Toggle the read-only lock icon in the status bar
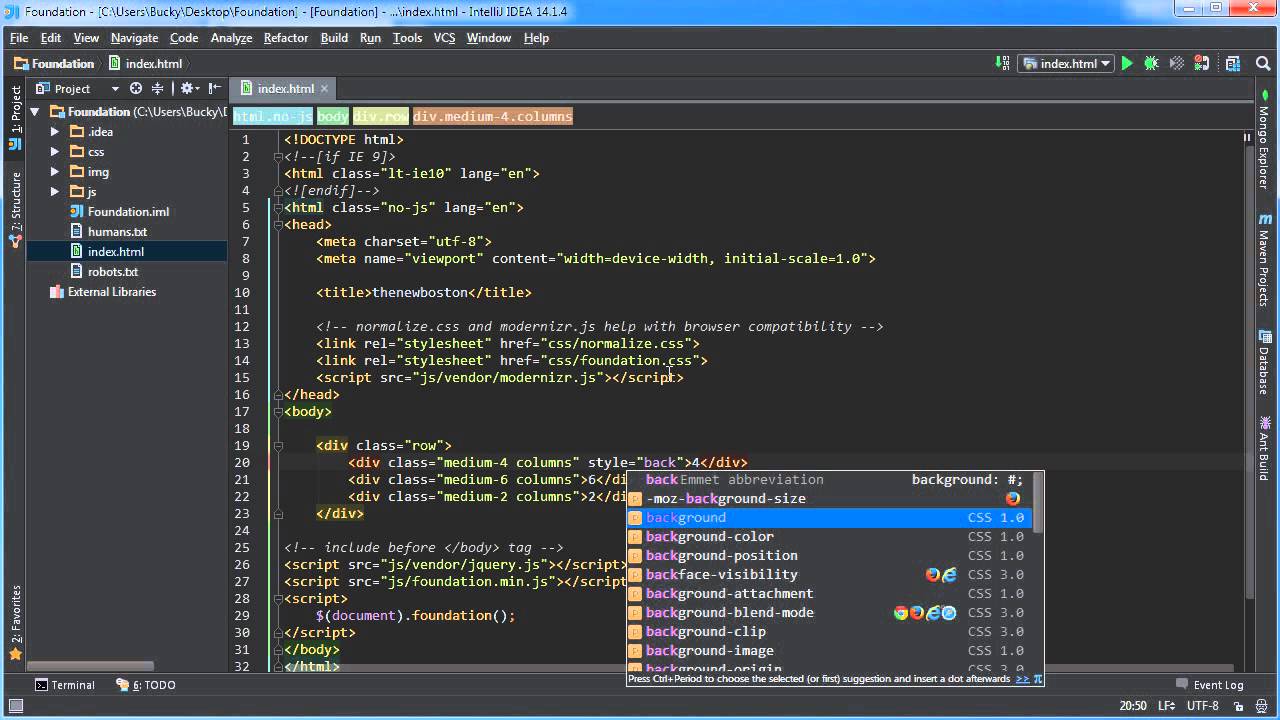 click(x=1236, y=706)
